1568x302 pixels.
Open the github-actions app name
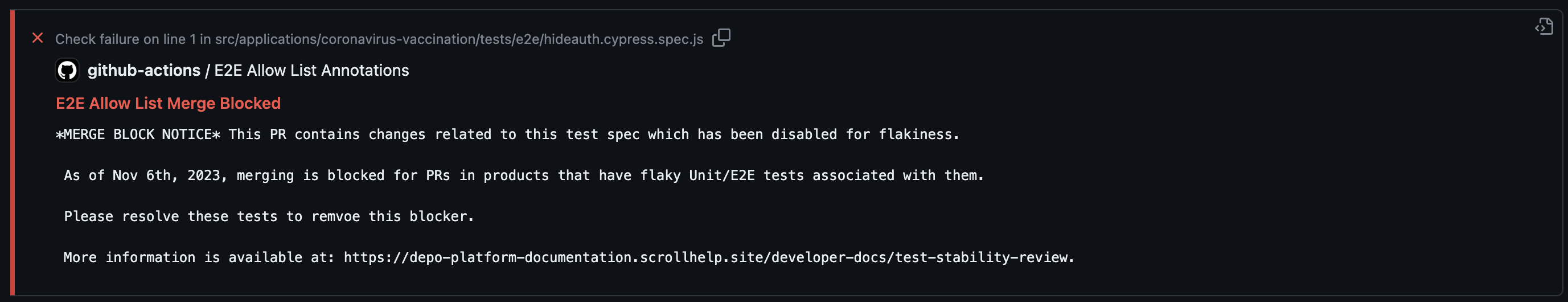143,71
